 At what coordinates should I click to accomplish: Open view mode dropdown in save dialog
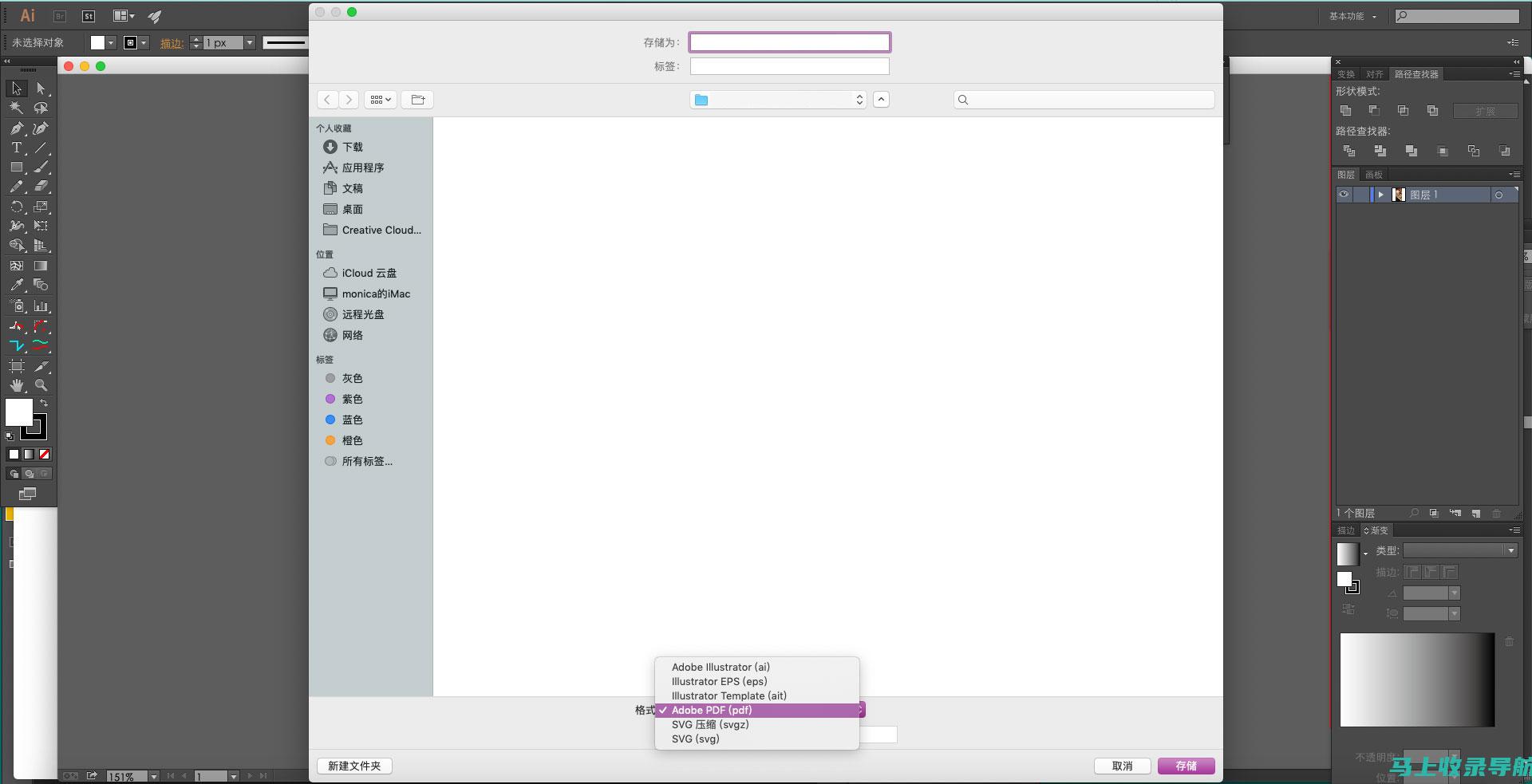[380, 100]
